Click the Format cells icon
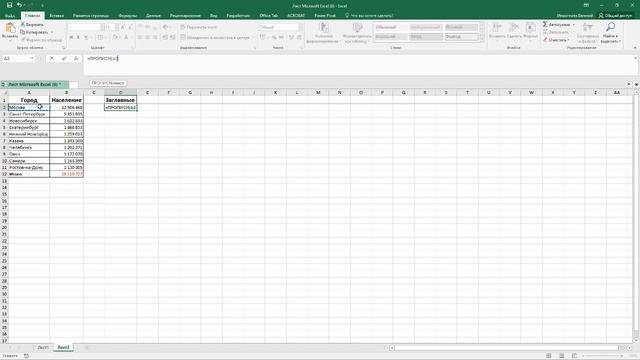Screen dimensions: 640x360 [x=530, y=28]
